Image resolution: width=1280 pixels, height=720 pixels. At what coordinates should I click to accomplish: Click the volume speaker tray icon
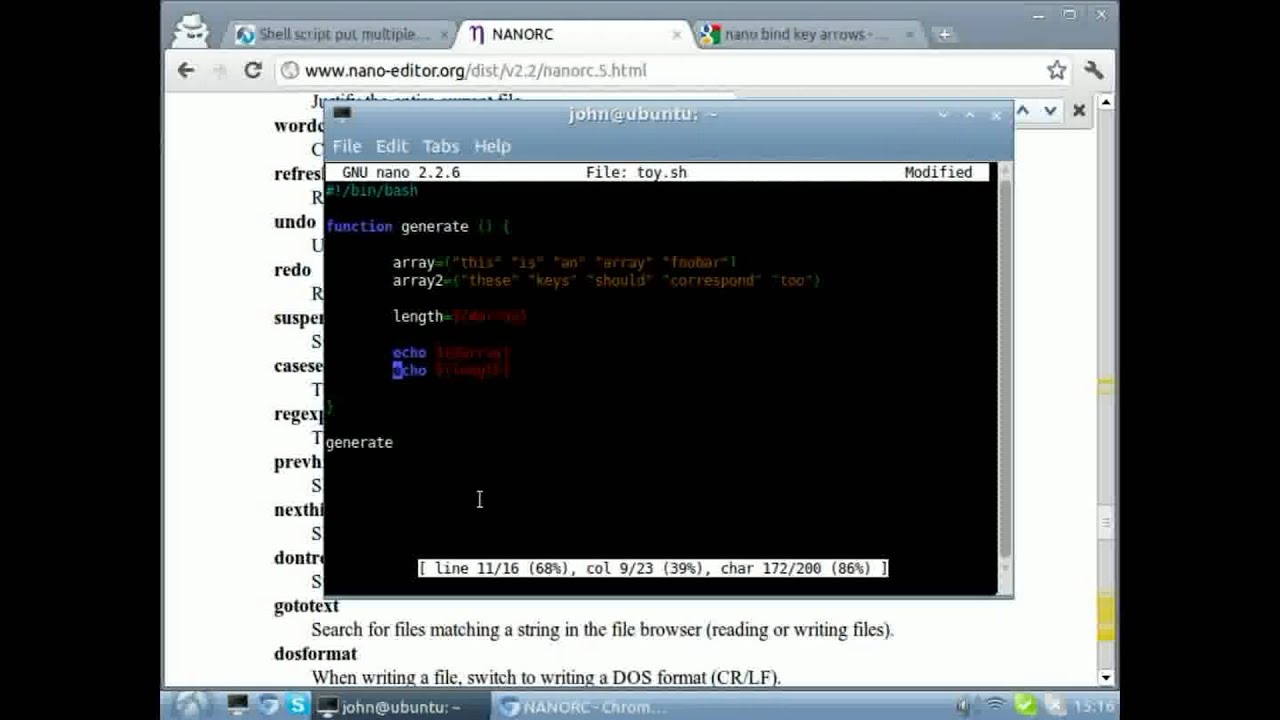[964, 707]
